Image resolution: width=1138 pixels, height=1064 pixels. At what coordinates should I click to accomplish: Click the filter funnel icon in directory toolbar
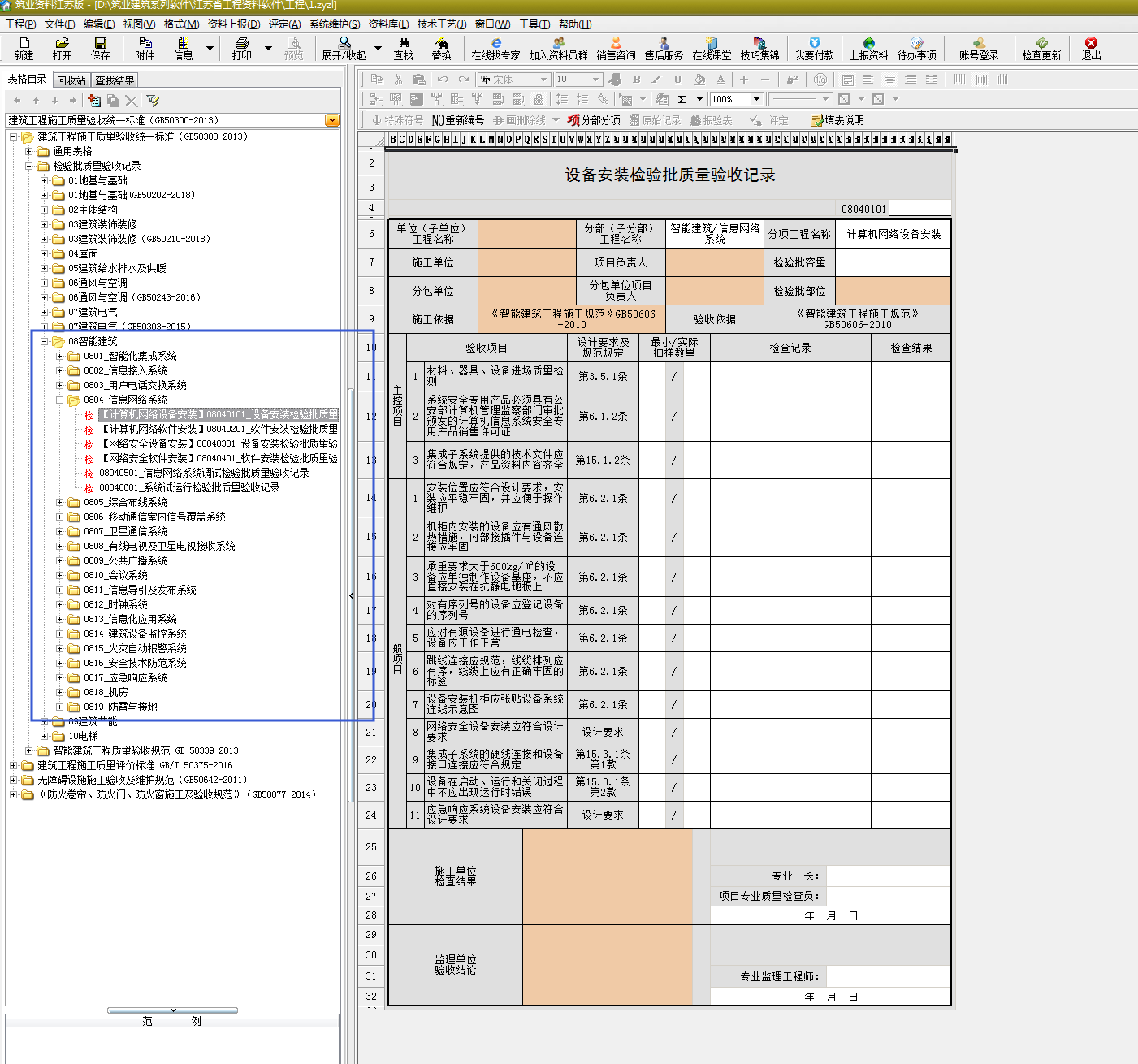point(153,100)
